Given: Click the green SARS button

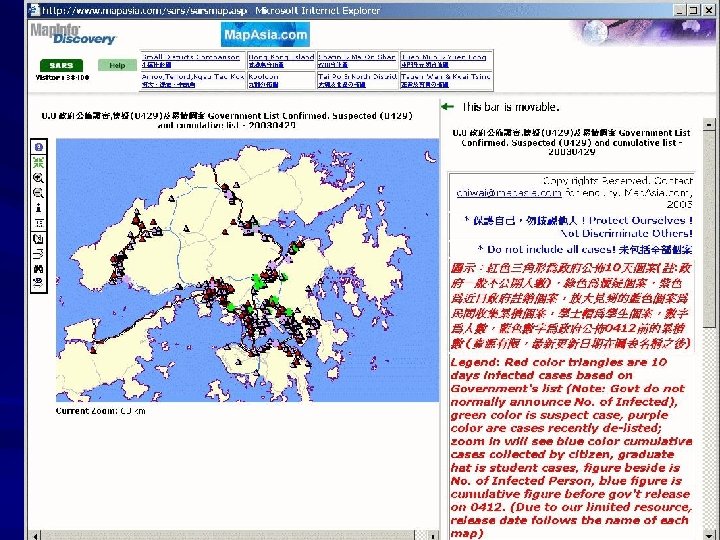Looking at the screenshot, I should (62, 66).
